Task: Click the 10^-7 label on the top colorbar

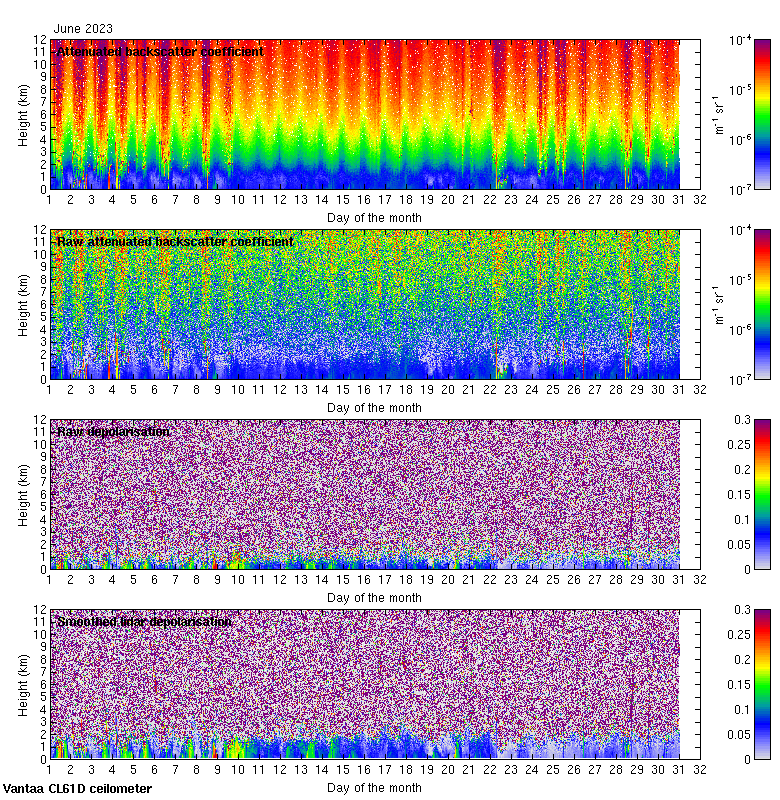Action: (x=740, y=189)
